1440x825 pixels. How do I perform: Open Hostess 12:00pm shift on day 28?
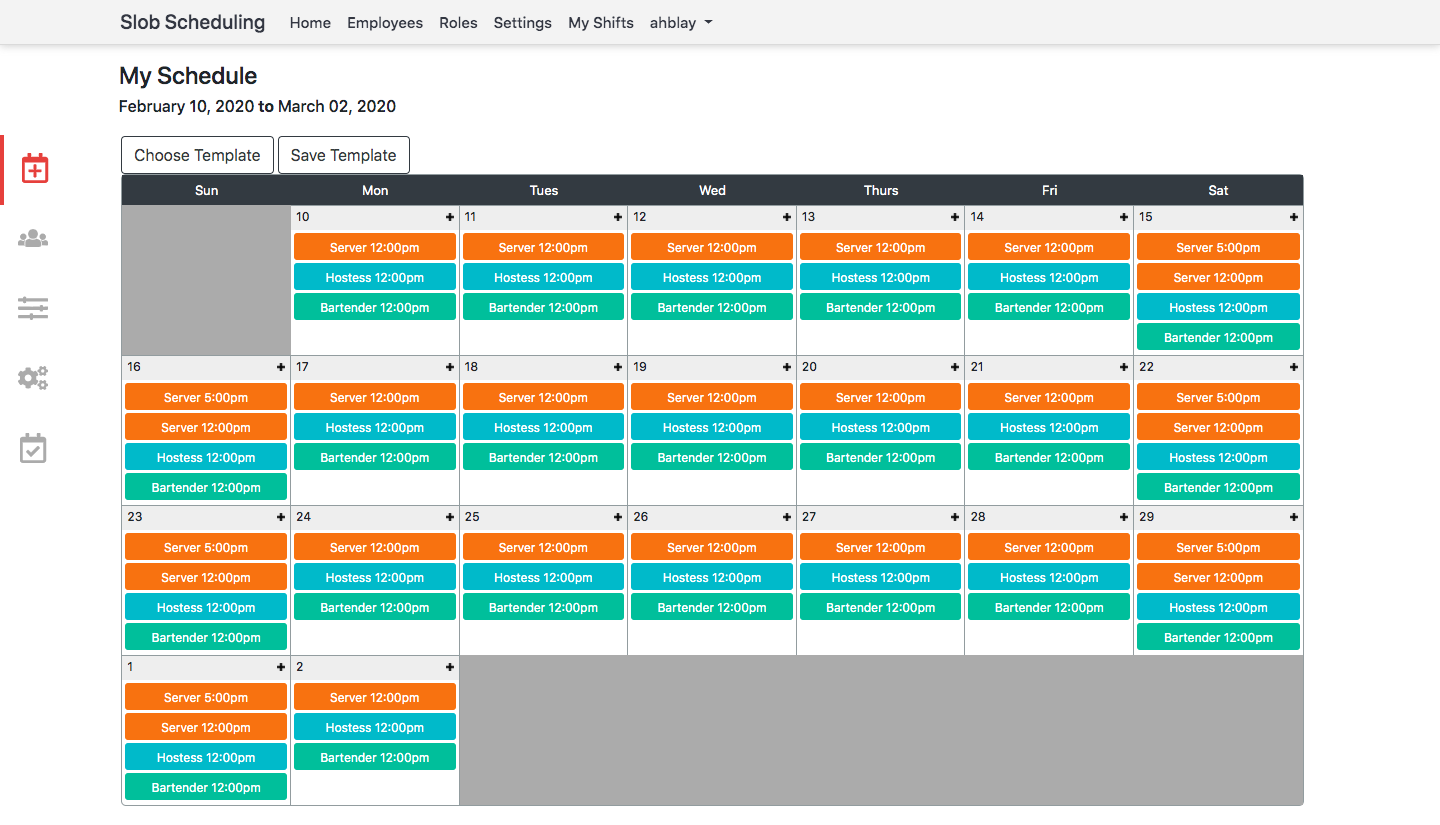click(x=1049, y=577)
